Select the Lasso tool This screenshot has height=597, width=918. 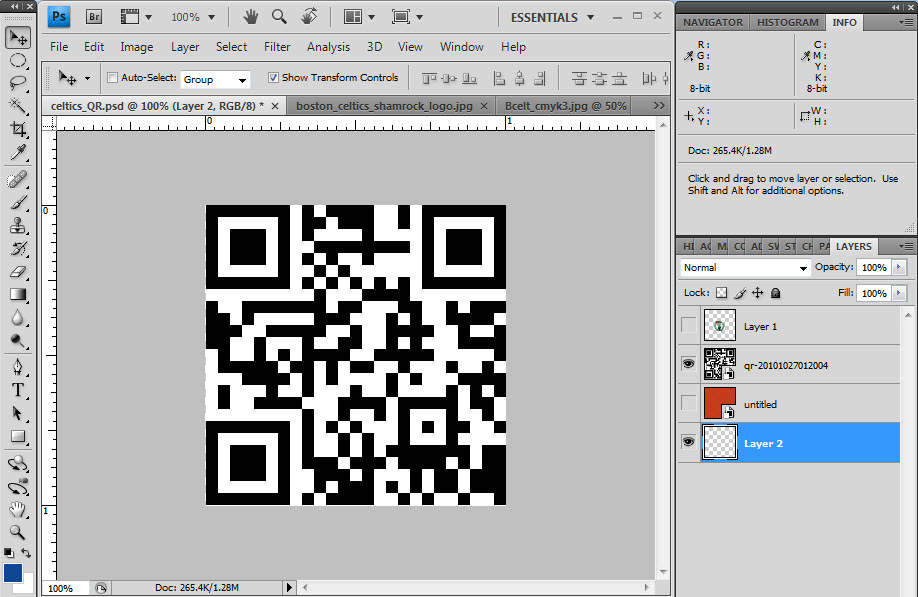[18, 83]
